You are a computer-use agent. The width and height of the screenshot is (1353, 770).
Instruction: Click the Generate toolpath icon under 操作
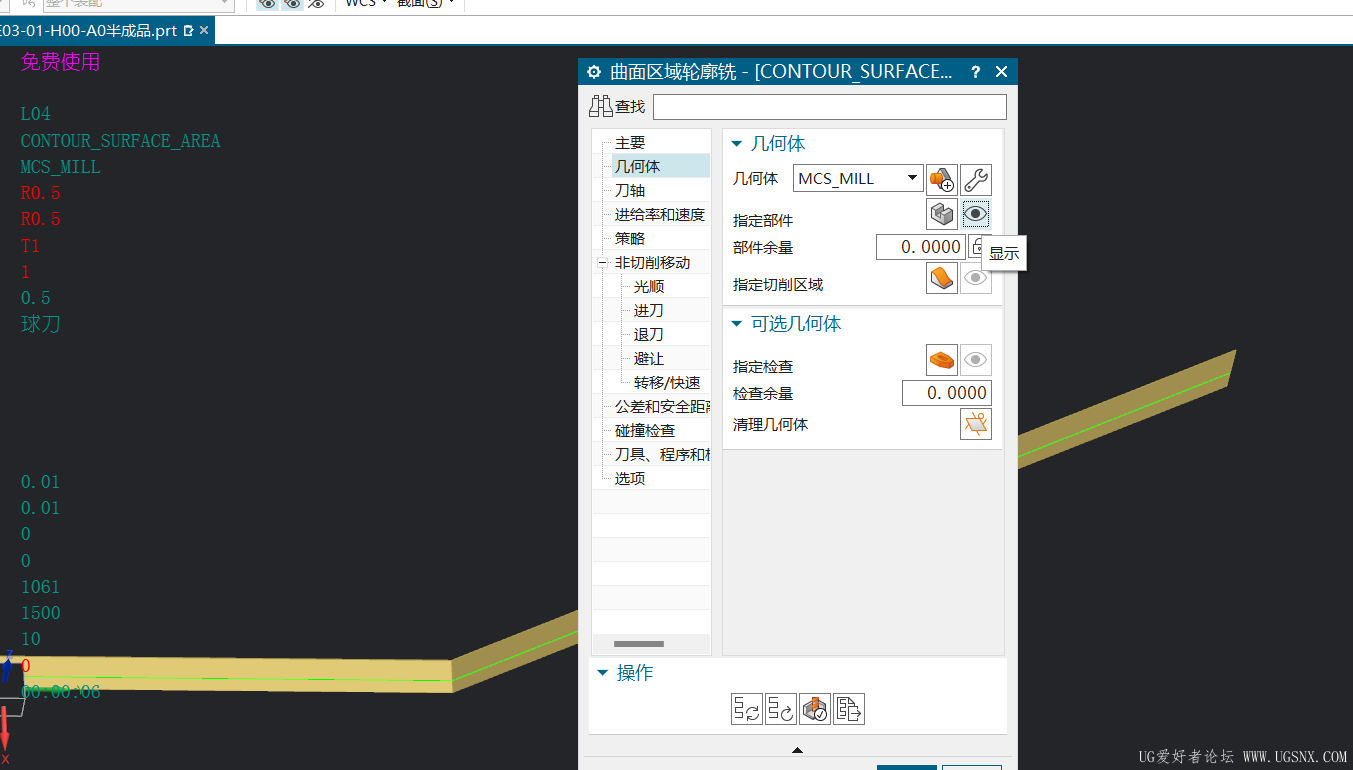pyautogui.click(x=747, y=709)
